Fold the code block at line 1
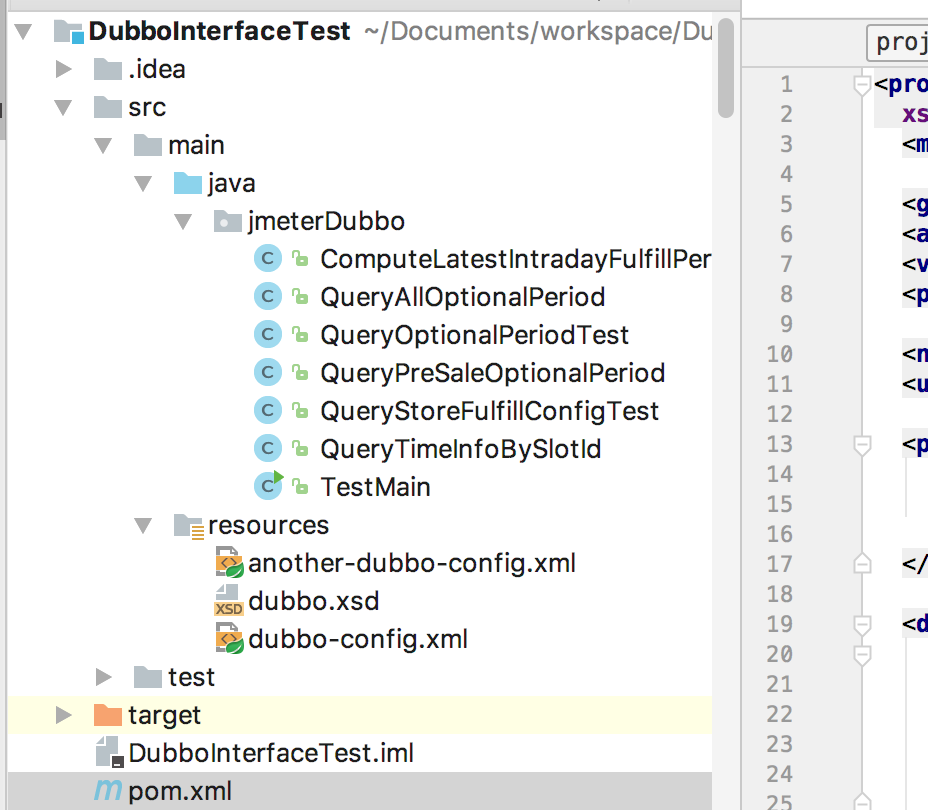 pos(862,85)
